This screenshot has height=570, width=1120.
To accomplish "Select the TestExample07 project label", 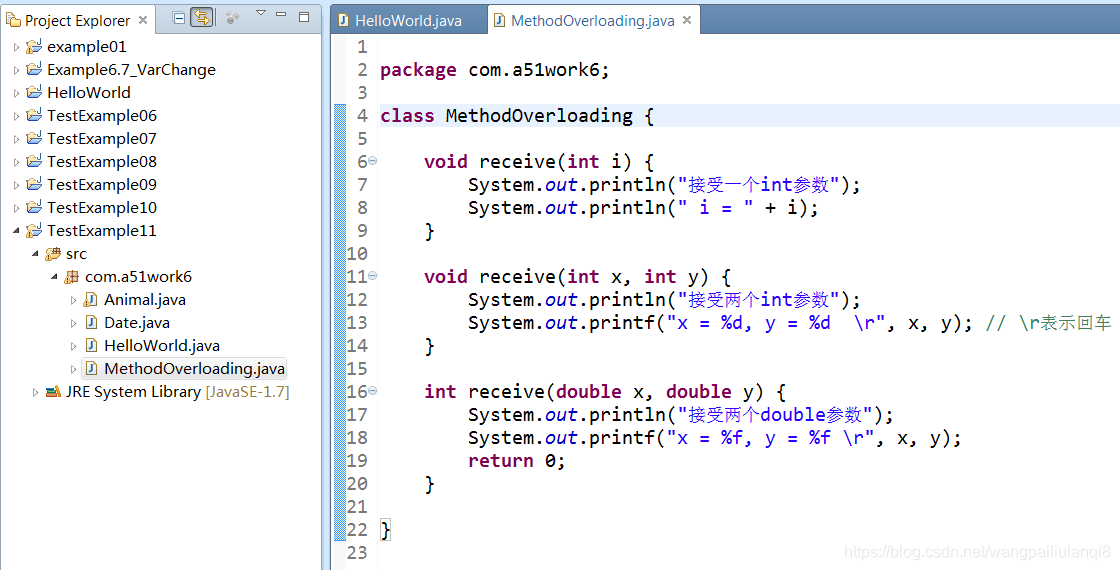I will point(101,139).
